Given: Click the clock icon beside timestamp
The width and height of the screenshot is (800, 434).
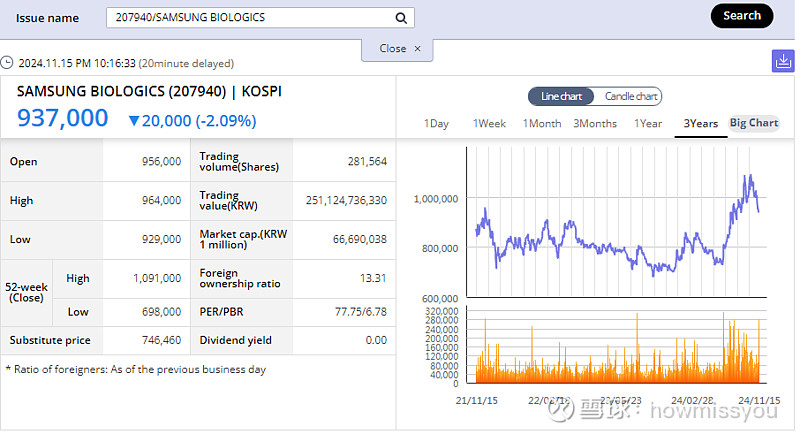Looking at the screenshot, I should (x=7, y=63).
